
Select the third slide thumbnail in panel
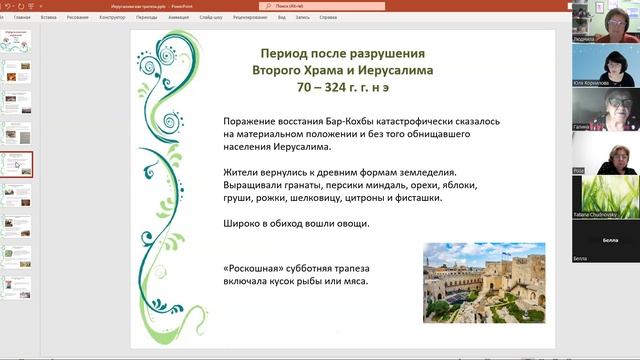click(x=16, y=102)
